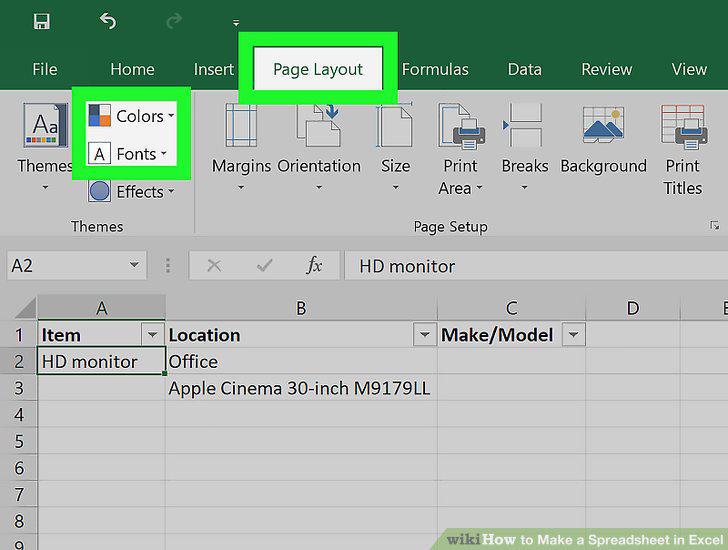Switch to the Insert tab
728x550 pixels.
coord(214,69)
